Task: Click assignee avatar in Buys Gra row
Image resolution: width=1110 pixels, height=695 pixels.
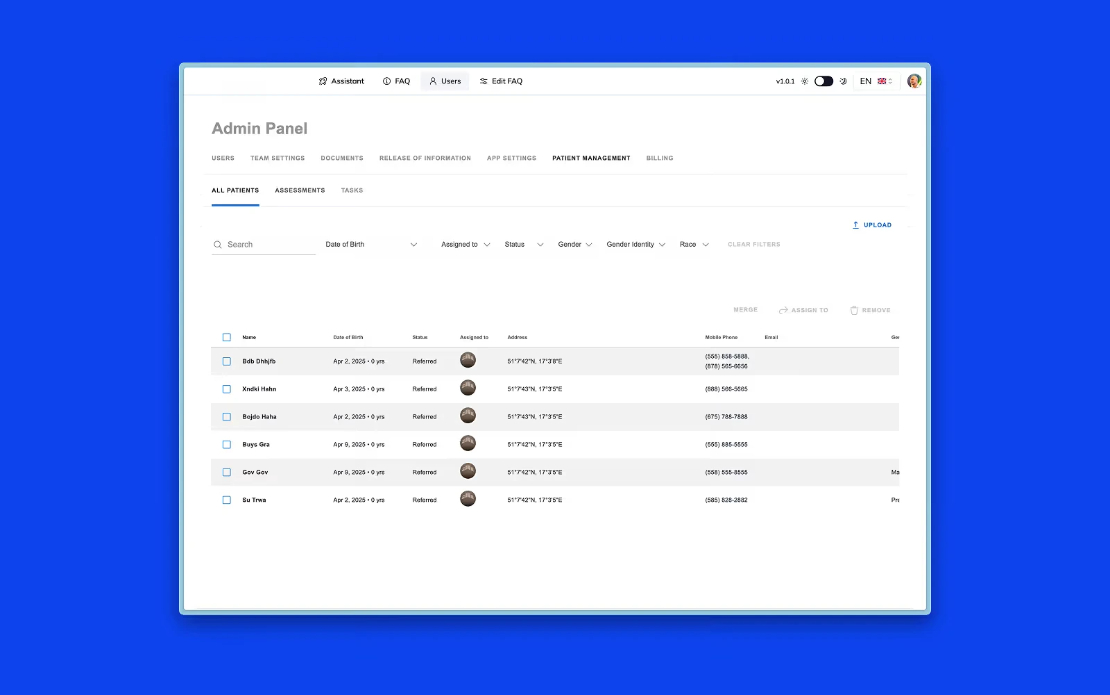Action: [468, 443]
